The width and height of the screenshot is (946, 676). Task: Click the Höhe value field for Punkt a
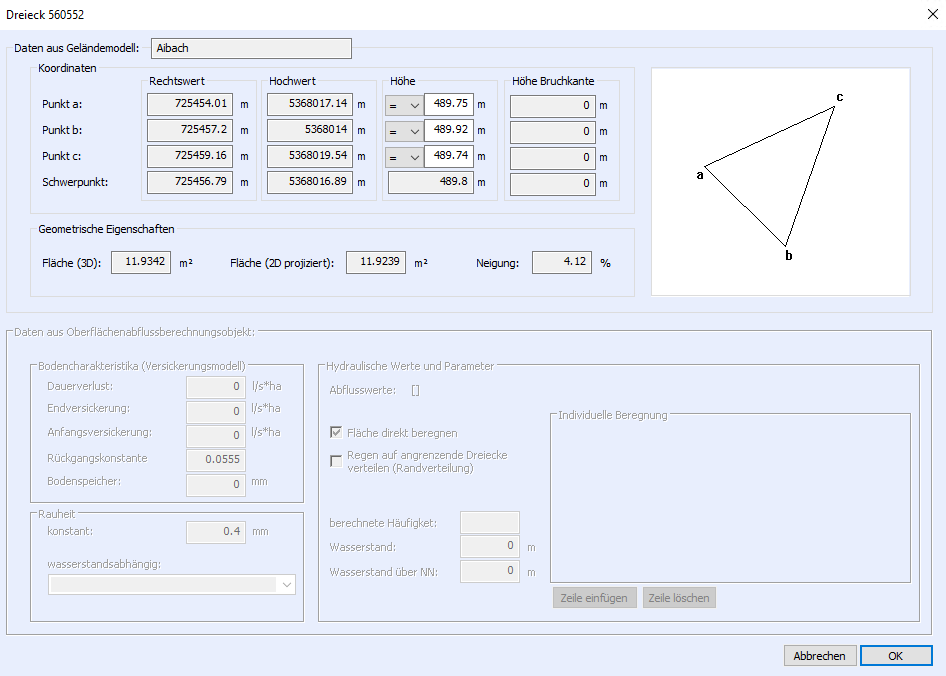pos(448,104)
